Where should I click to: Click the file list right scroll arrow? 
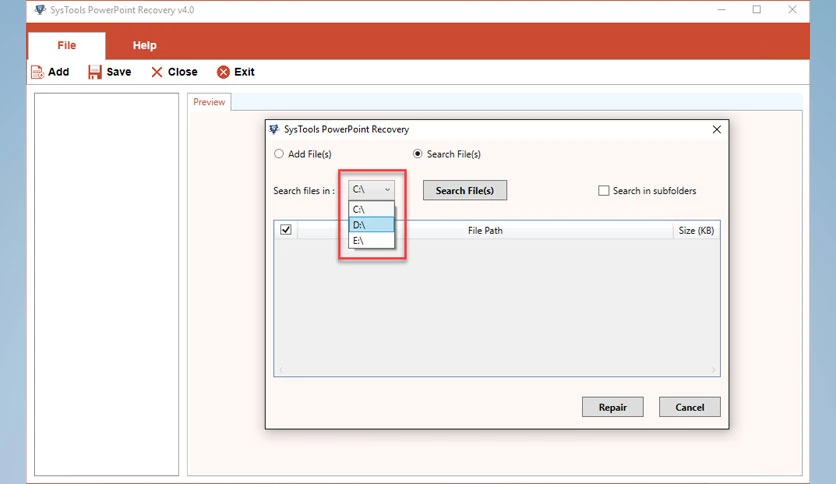tap(713, 370)
